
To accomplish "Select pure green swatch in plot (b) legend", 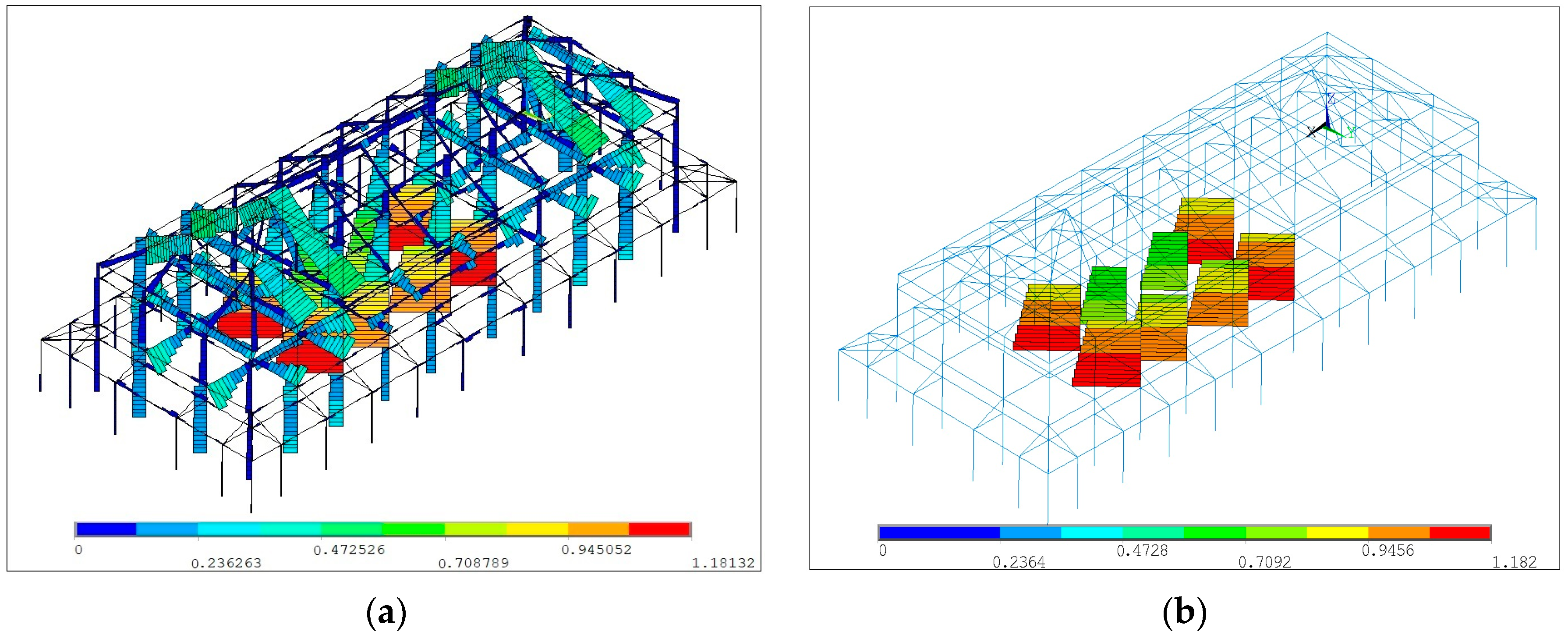I will click(x=1214, y=533).
